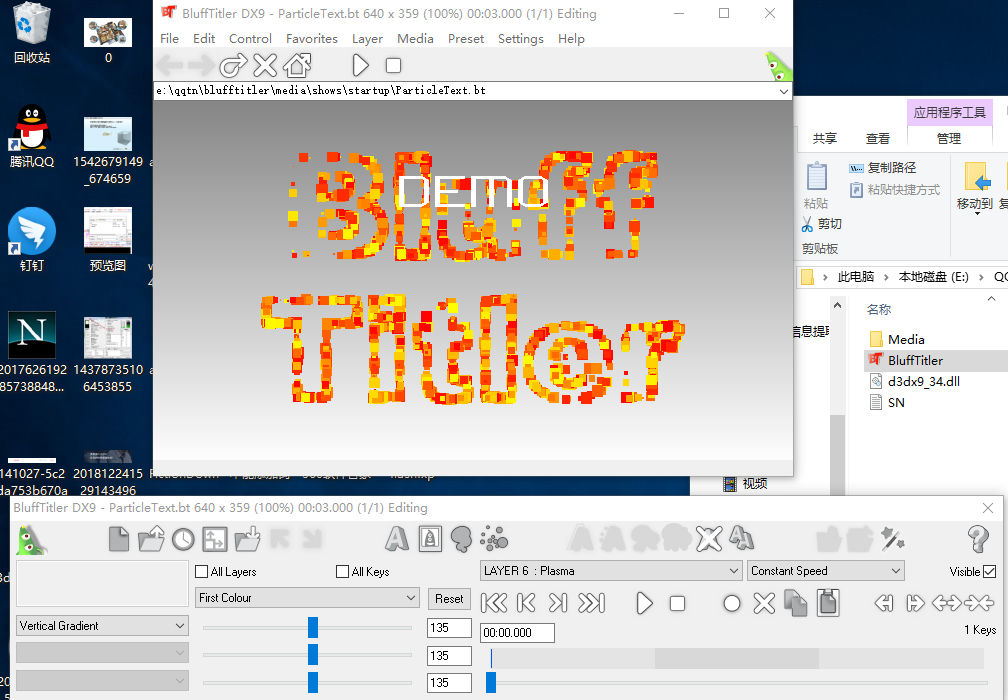Stop playback from the preview toolbar

tap(393, 66)
